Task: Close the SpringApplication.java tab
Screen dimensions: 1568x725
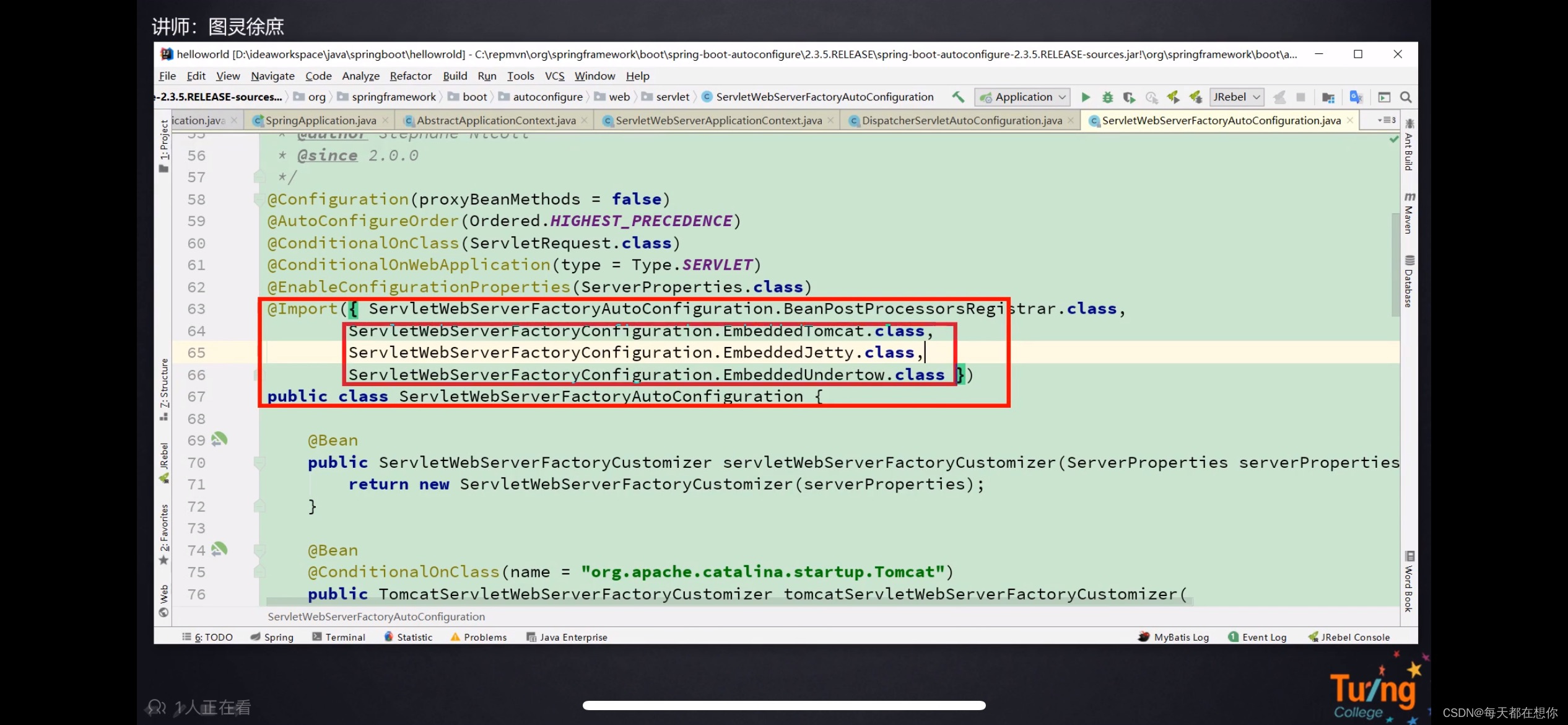Action: pyautogui.click(x=385, y=120)
